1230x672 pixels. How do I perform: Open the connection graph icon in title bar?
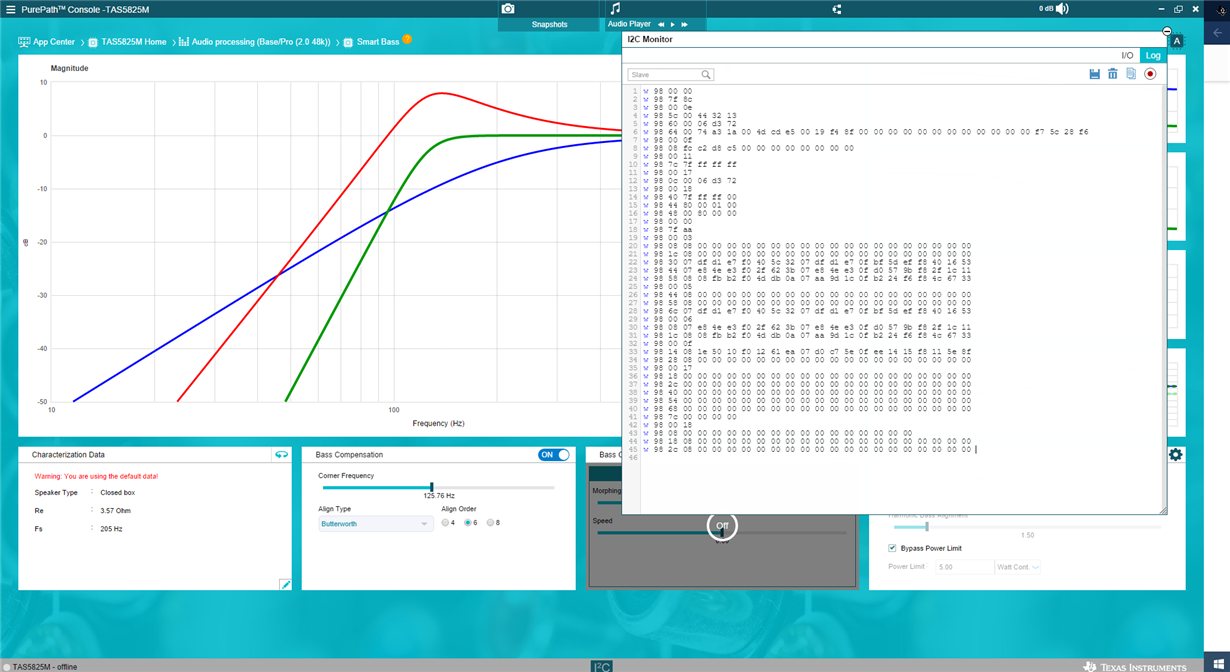(x=837, y=9)
